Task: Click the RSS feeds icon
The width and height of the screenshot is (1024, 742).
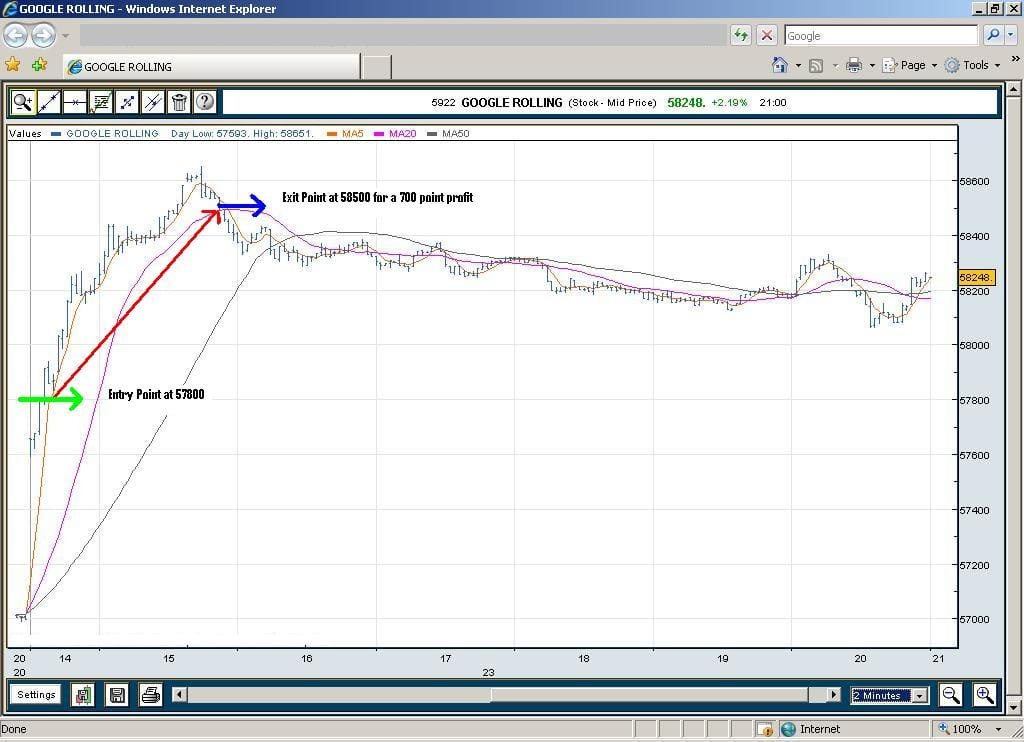Action: (x=816, y=65)
